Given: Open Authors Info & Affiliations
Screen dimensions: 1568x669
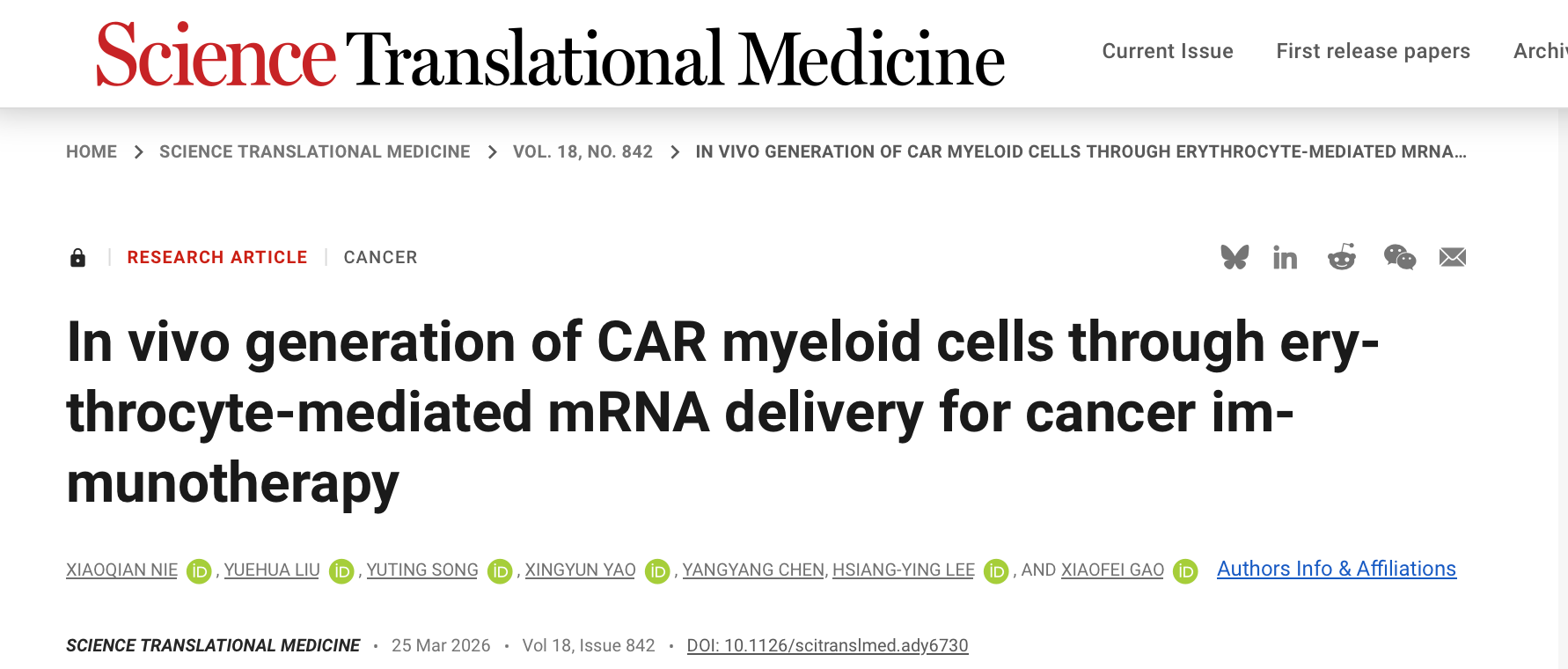Looking at the screenshot, I should tap(1336, 569).
